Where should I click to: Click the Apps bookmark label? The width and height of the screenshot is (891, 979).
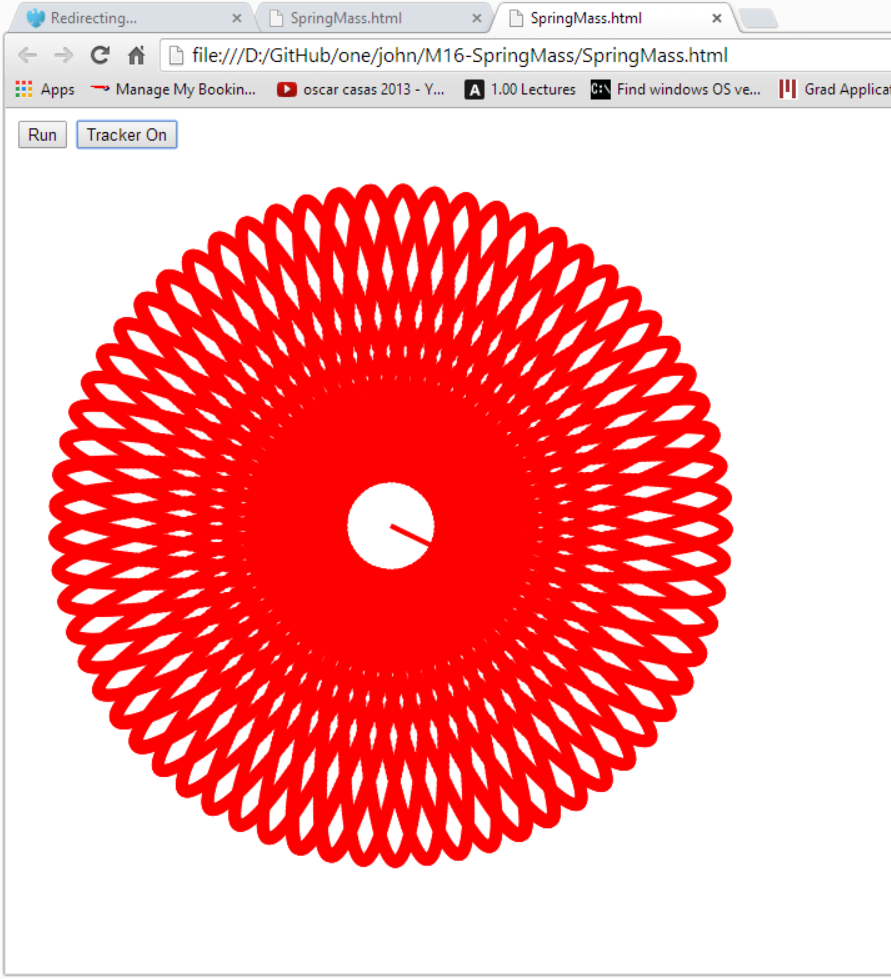[57, 90]
